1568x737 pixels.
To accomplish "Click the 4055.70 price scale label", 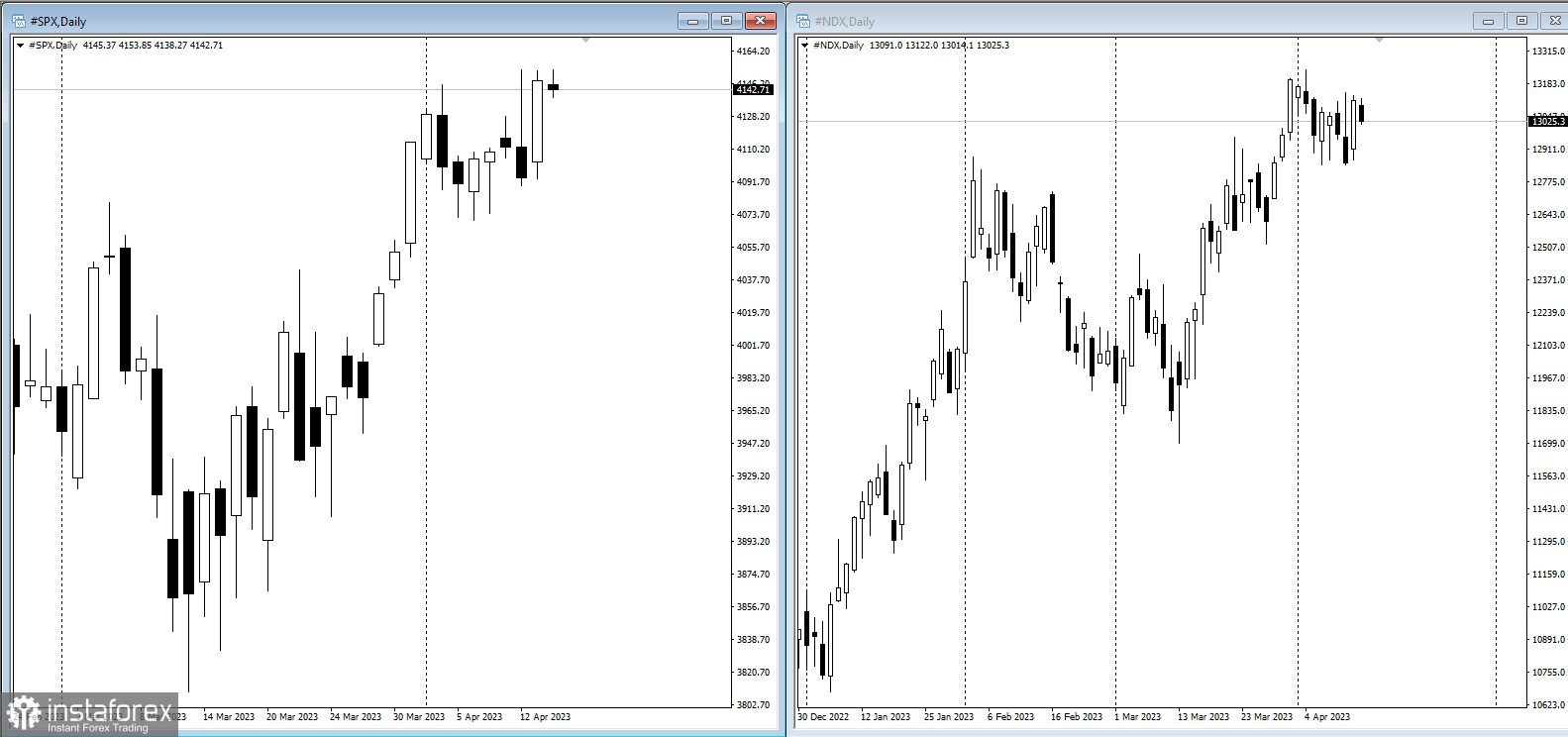I will (x=753, y=248).
